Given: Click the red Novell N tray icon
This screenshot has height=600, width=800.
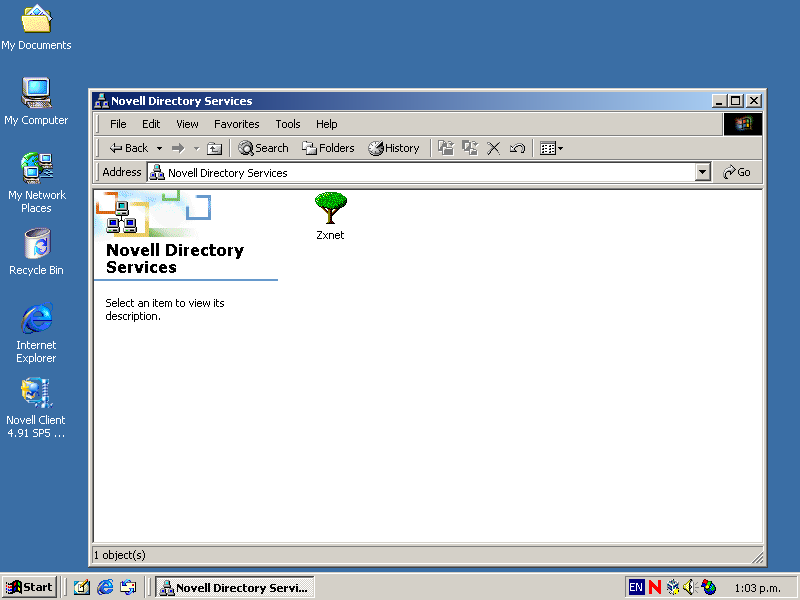Looking at the screenshot, I should click(x=655, y=587).
